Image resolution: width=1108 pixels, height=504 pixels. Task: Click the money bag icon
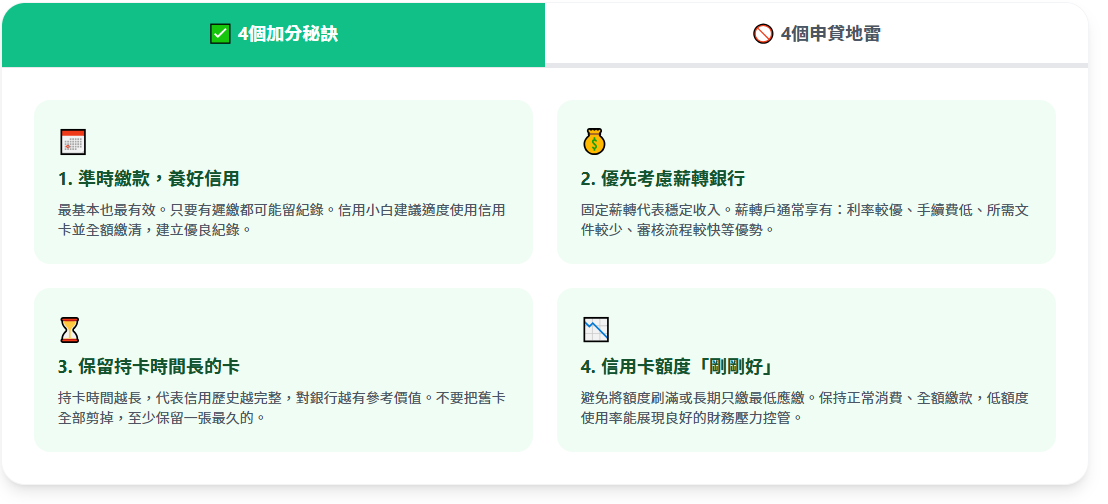point(595,142)
